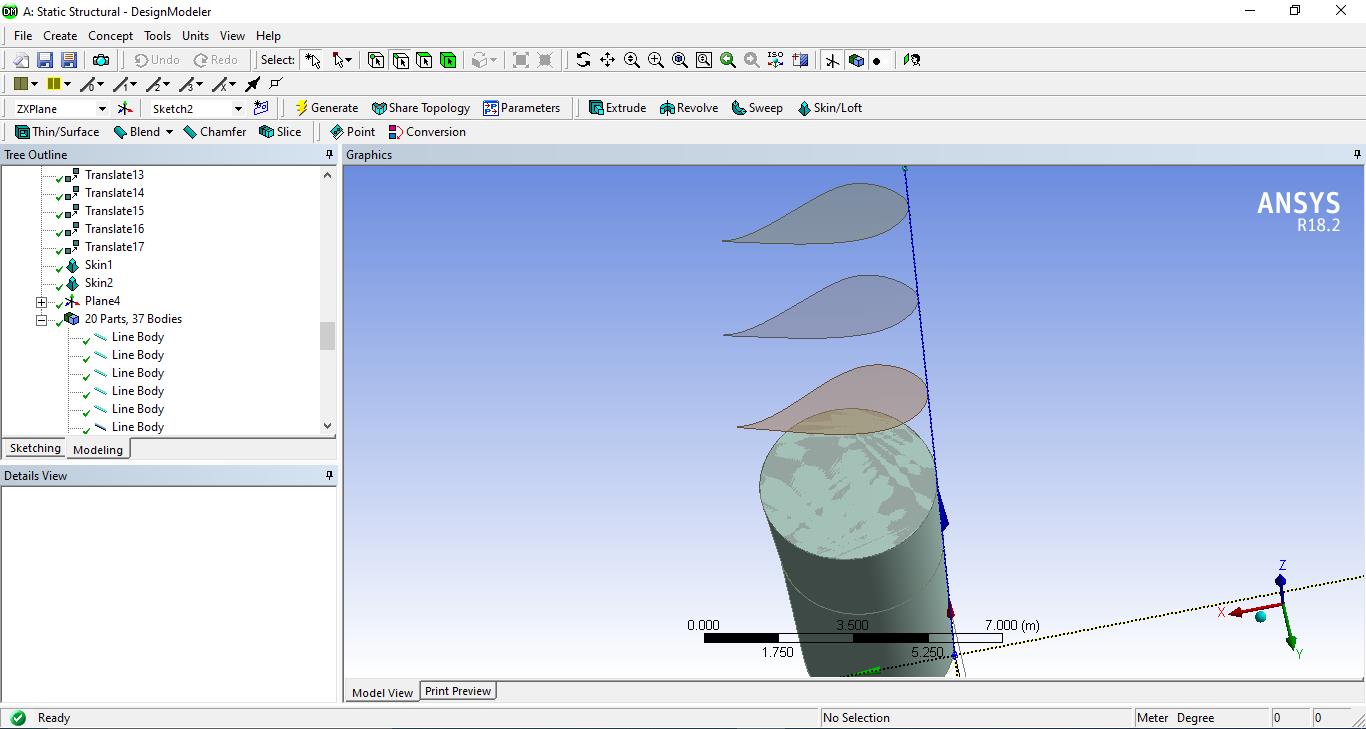Click the Tree Outline scrollbar
The height and width of the screenshot is (729, 1366).
click(327, 336)
